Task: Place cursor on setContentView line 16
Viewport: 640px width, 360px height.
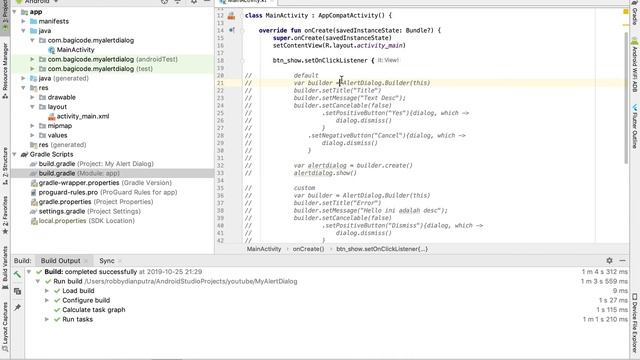Action: pos(339,45)
